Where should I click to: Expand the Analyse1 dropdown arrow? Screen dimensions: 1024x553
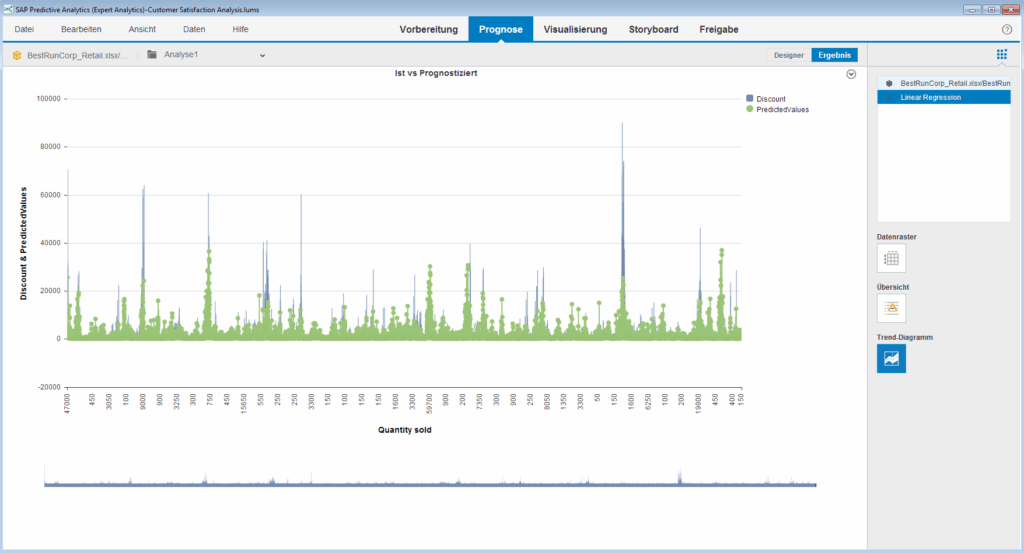262,55
